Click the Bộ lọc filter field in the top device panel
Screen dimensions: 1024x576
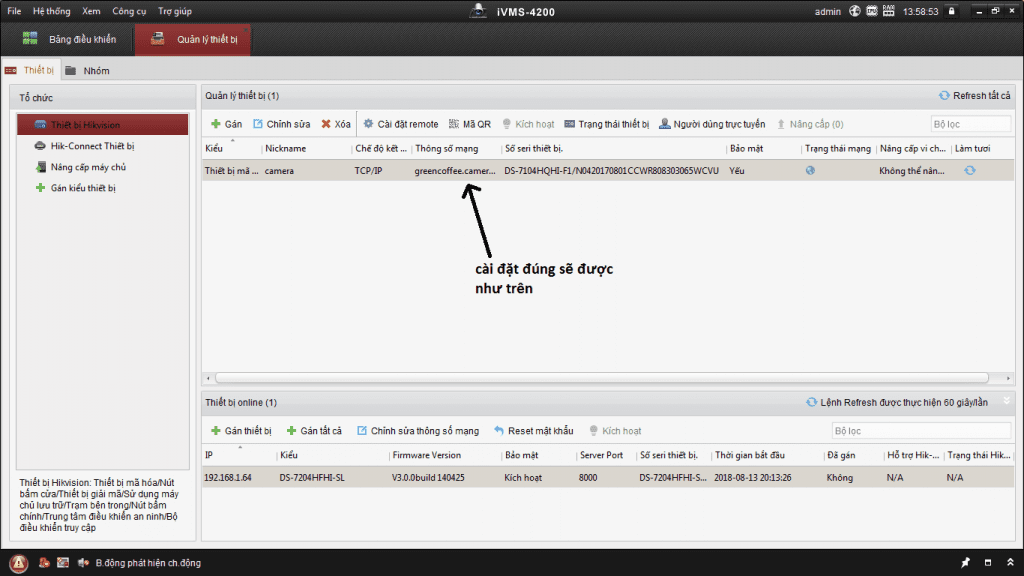click(x=970, y=124)
